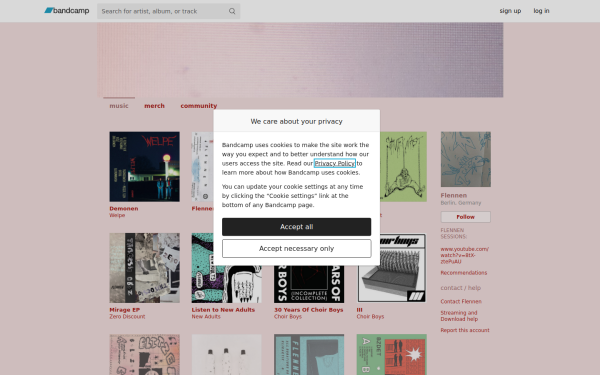Open the green and red cassette cover

point(391,355)
